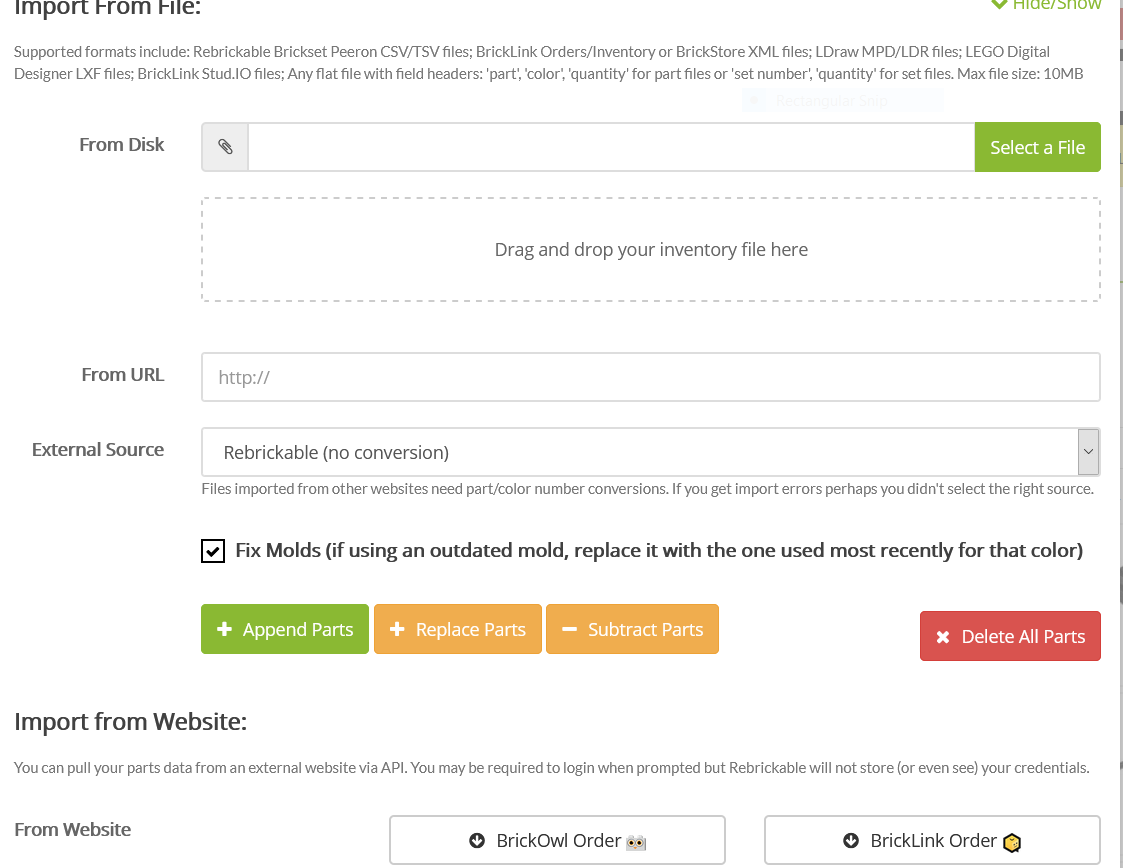
Task: Click the X icon on Delete All Parts
Action: tap(942, 637)
